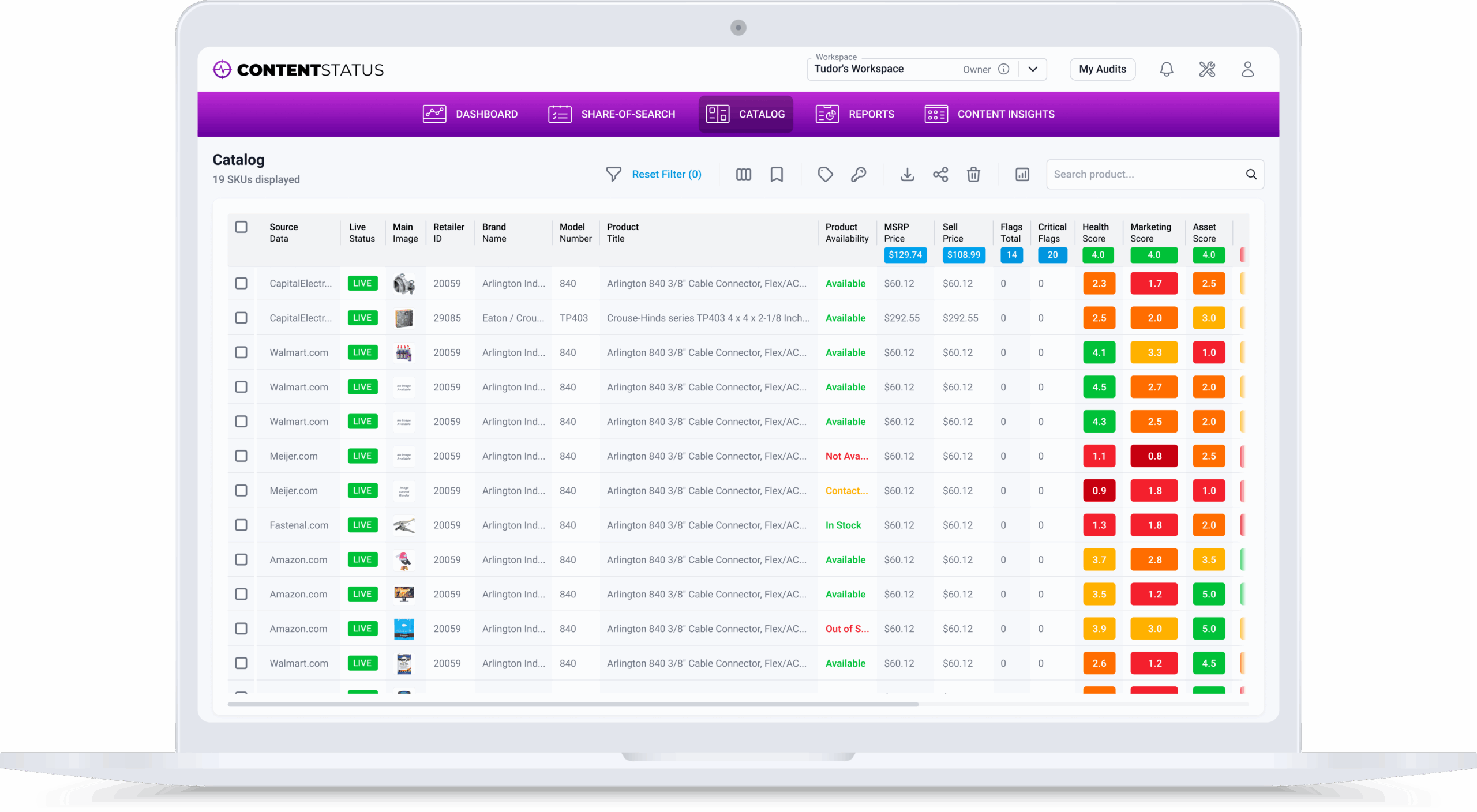Viewport: 1477px width, 812px height.
Task: Click the In Stock availability cell
Action: [843, 525]
